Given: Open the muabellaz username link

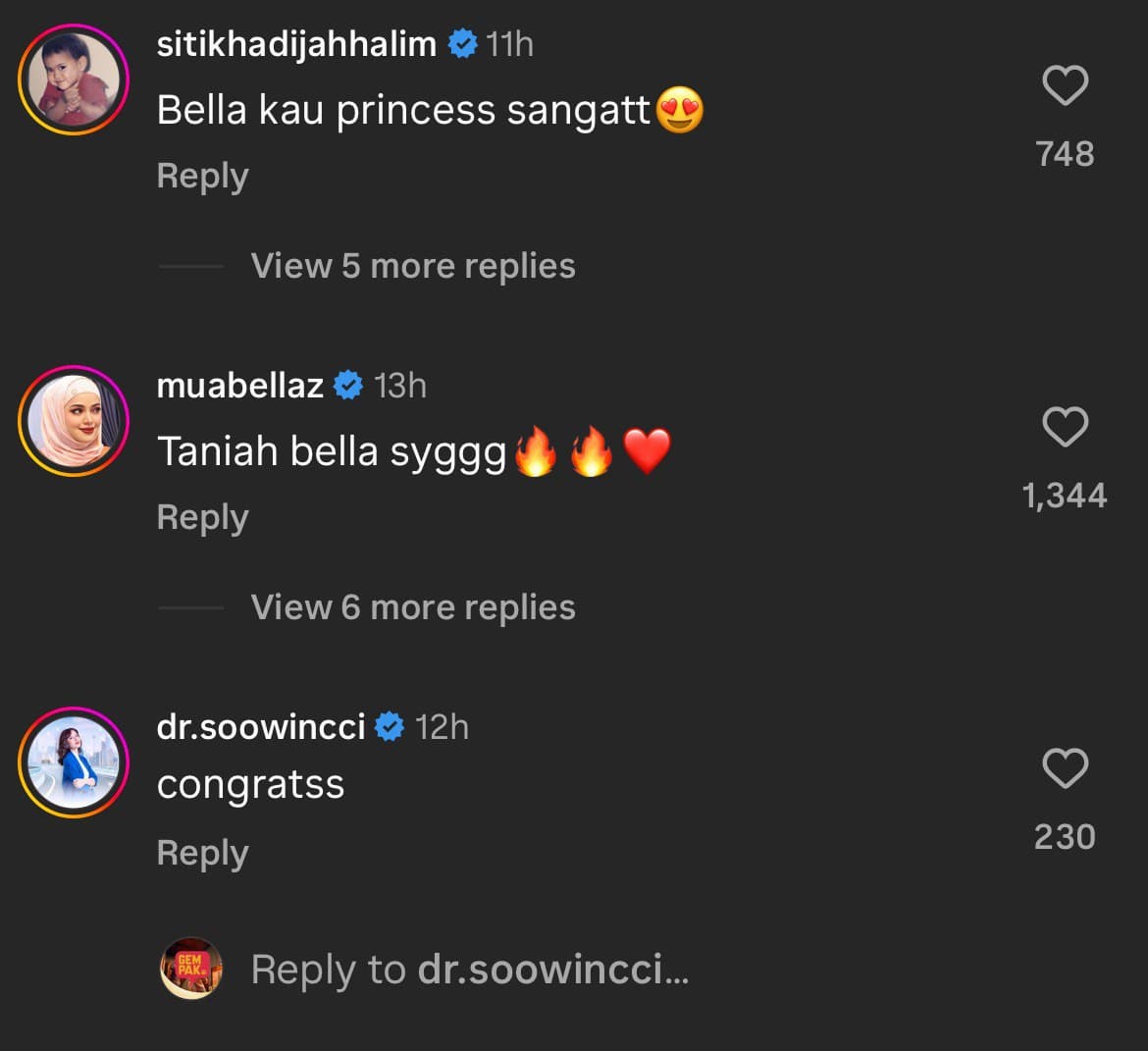Looking at the screenshot, I should [x=240, y=386].
